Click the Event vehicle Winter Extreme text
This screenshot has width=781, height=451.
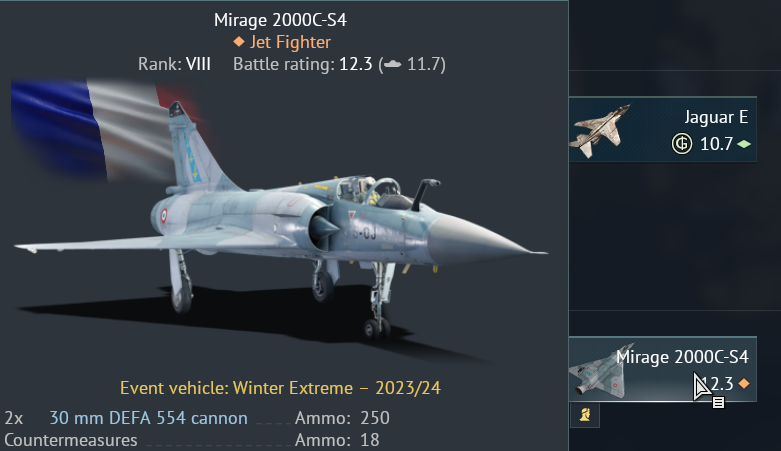pos(280,388)
